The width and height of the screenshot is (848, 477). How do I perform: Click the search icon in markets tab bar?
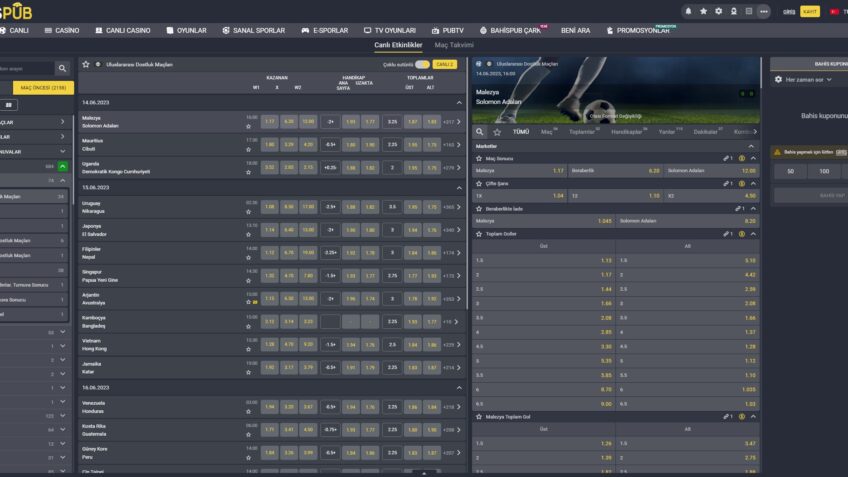(x=480, y=131)
